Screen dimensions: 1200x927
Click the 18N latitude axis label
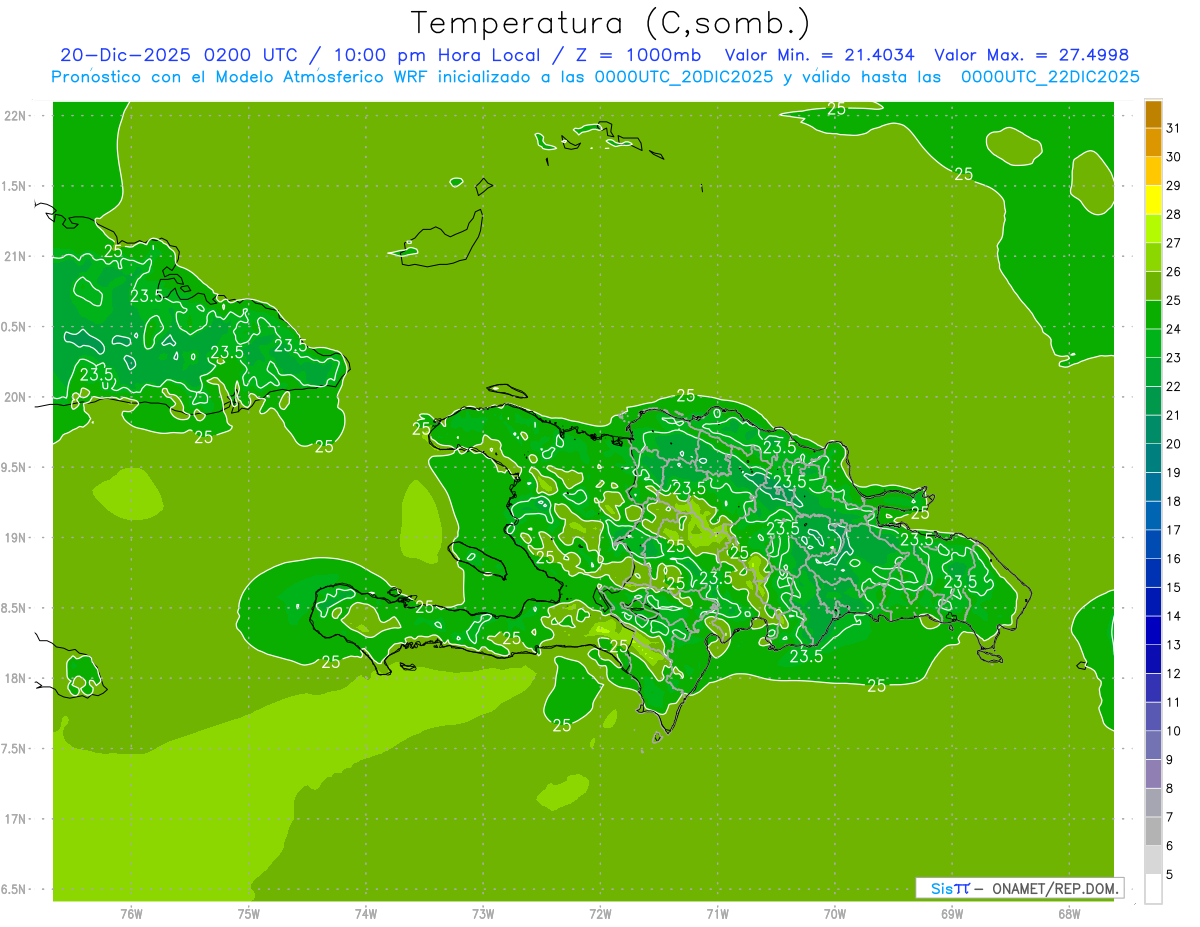(15, 678)
